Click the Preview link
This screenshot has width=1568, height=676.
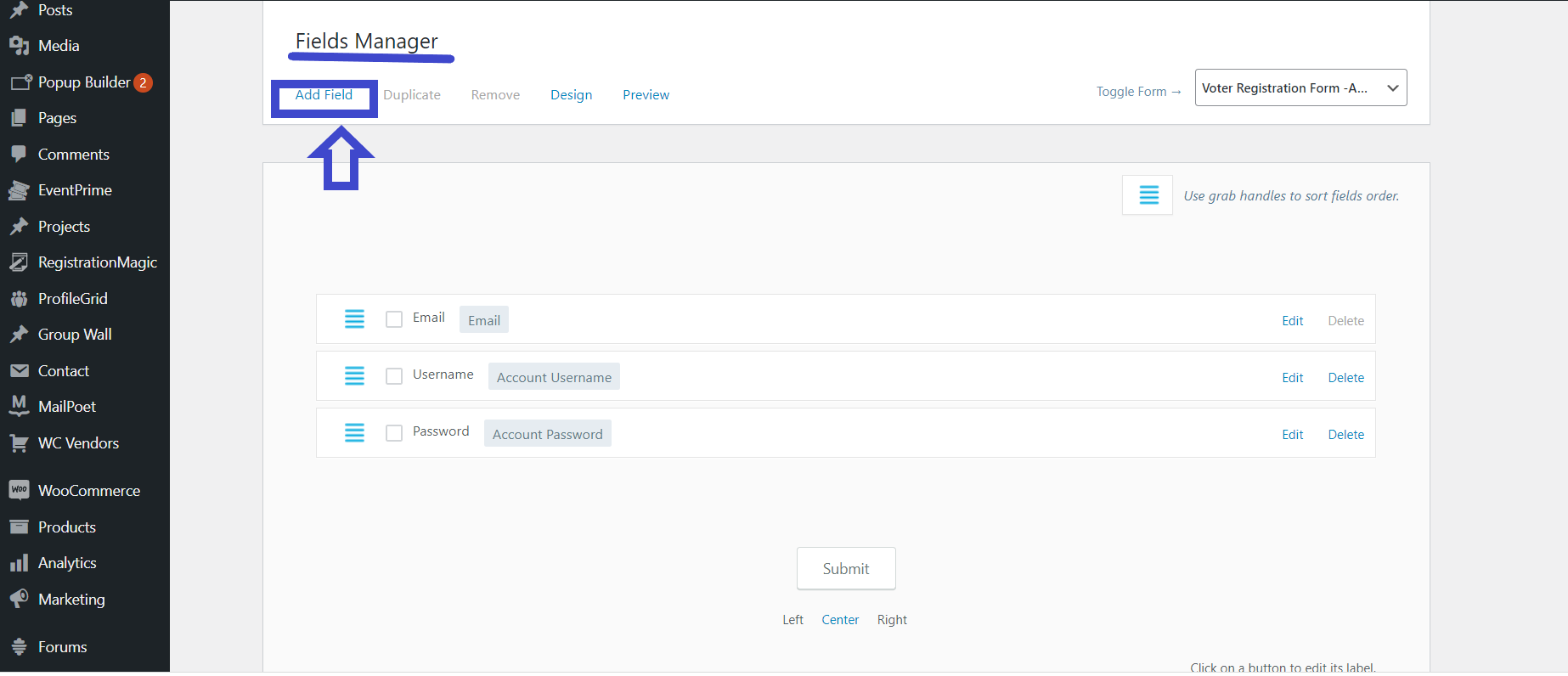pyautogui.click(x=646, y=95)
